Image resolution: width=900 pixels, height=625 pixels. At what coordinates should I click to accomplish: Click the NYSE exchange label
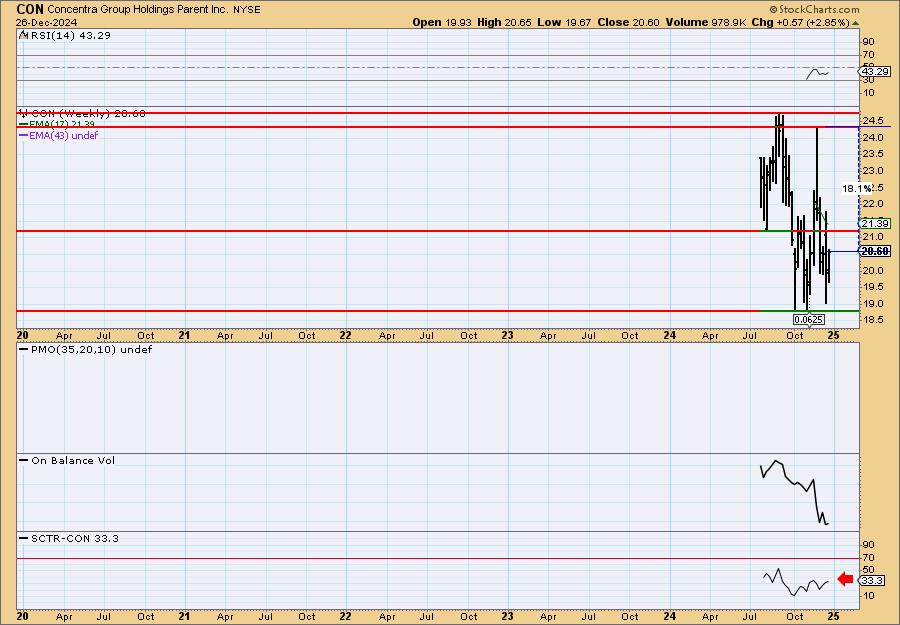click(x=247, y=10)
